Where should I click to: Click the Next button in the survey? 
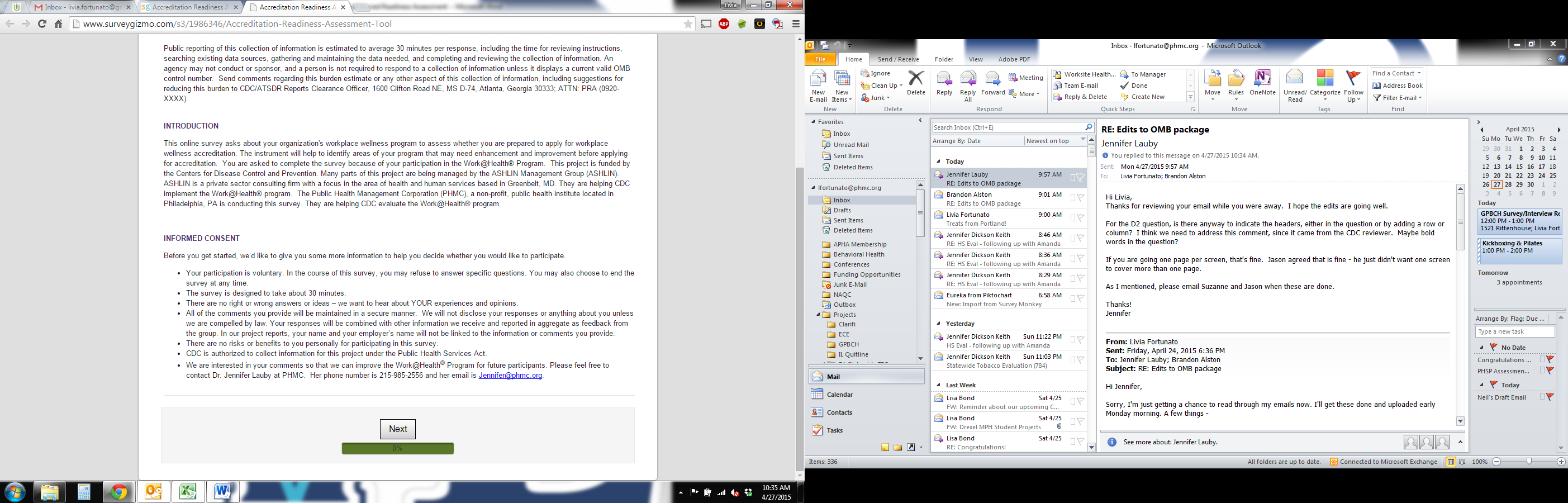coord(397,429)
